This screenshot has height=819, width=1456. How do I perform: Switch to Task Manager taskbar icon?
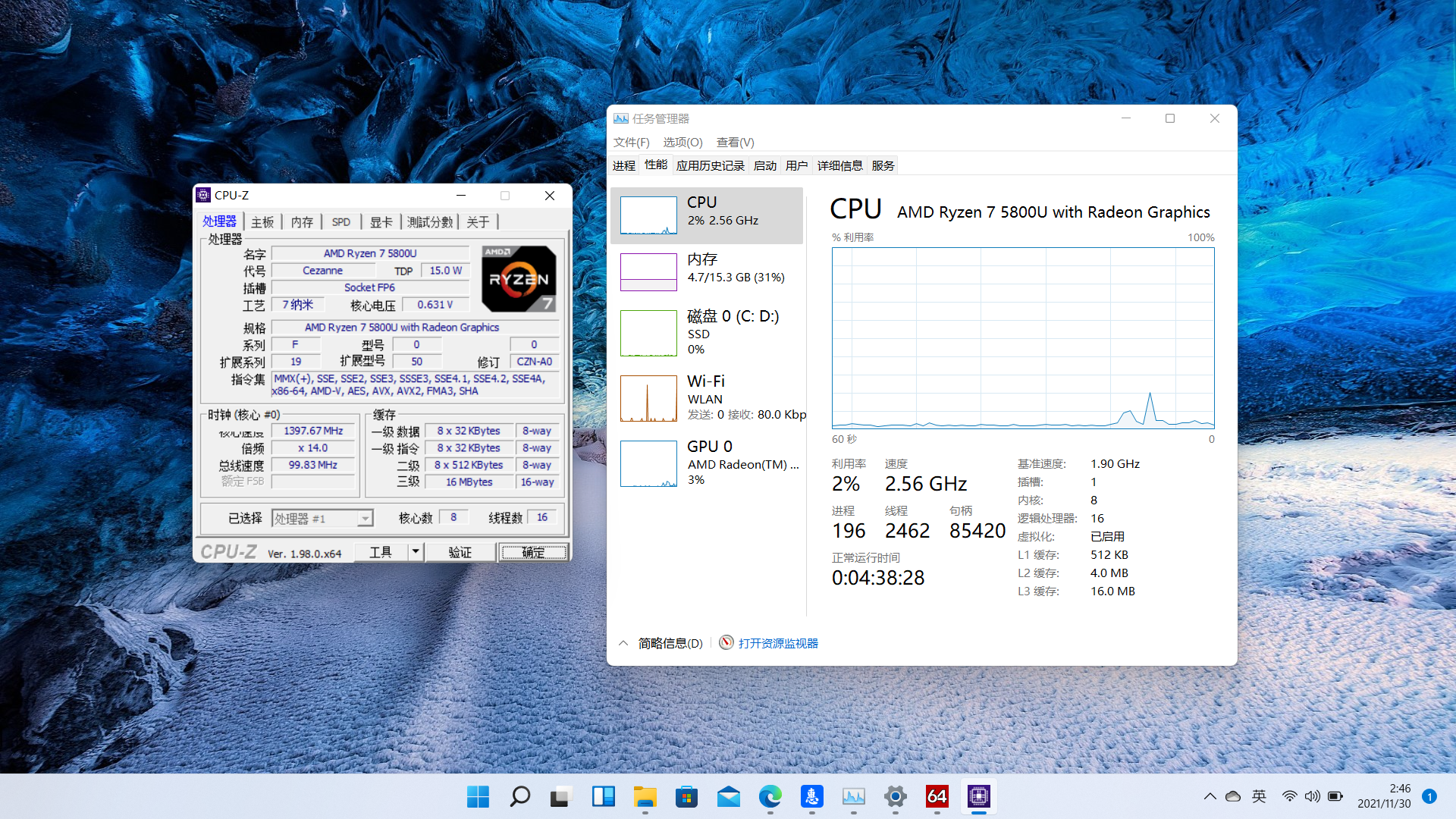[x=853, y=796]
